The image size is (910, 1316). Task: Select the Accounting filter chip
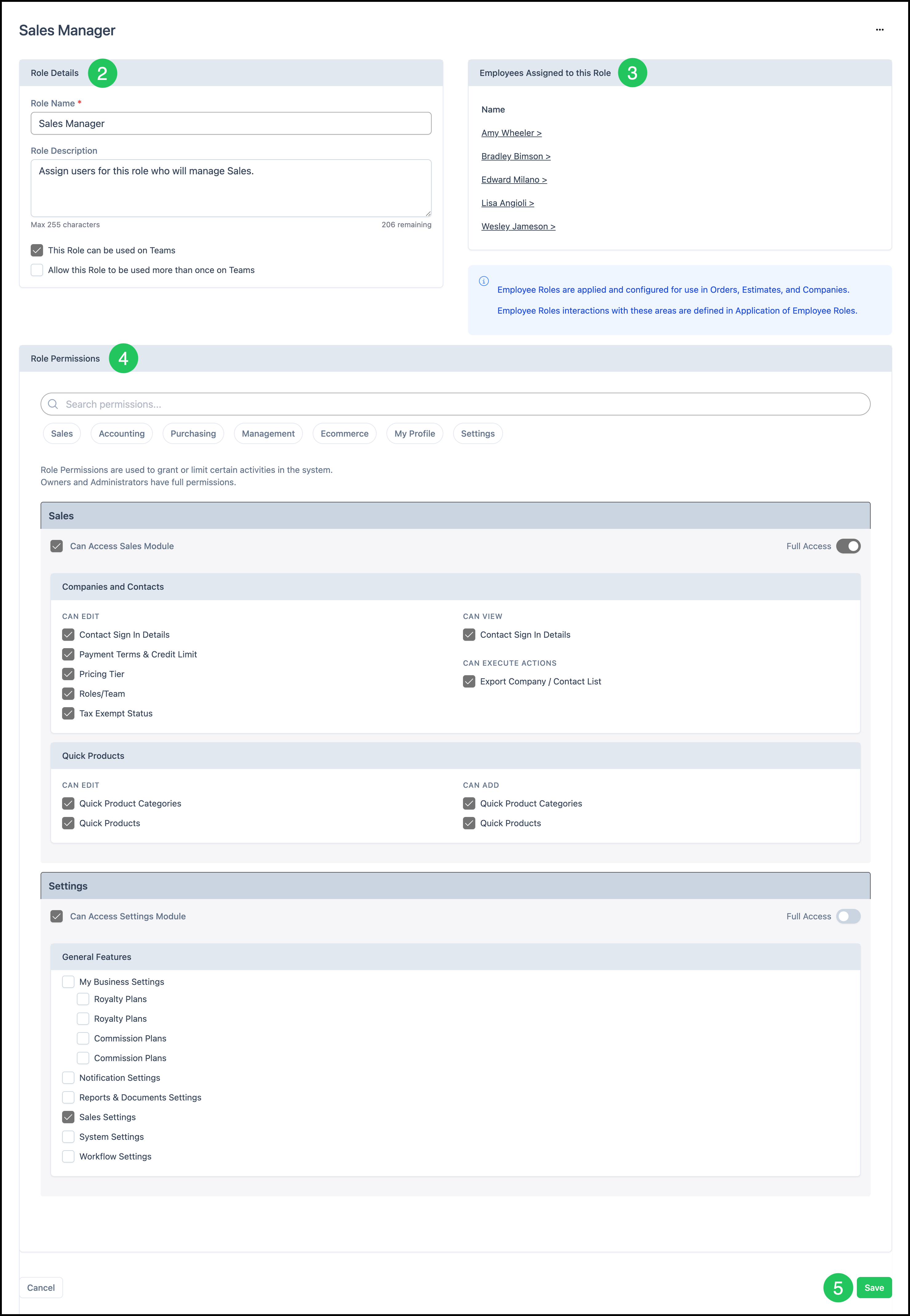tap(121, 433)
